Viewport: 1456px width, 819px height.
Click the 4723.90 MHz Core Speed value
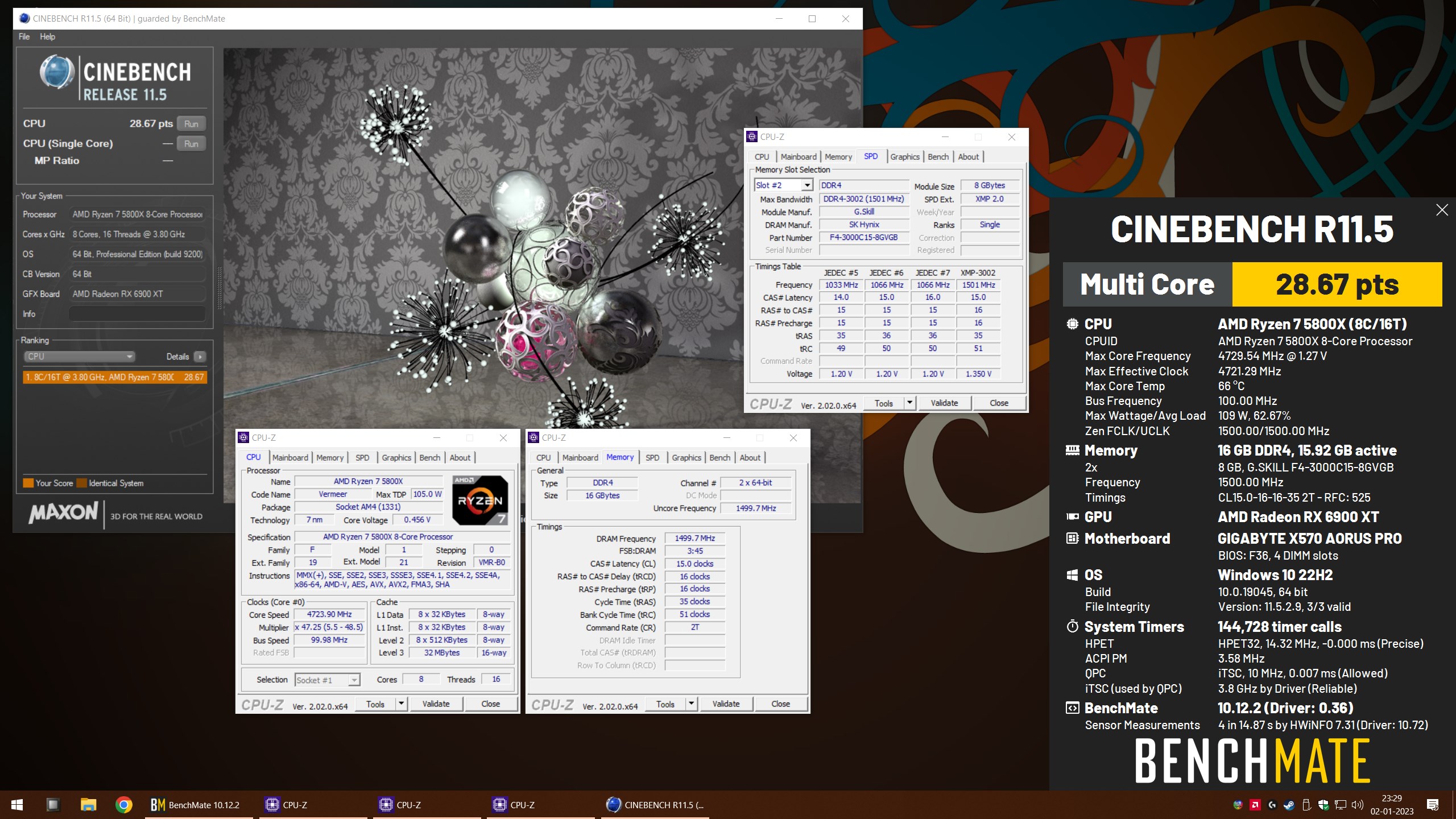329,615
